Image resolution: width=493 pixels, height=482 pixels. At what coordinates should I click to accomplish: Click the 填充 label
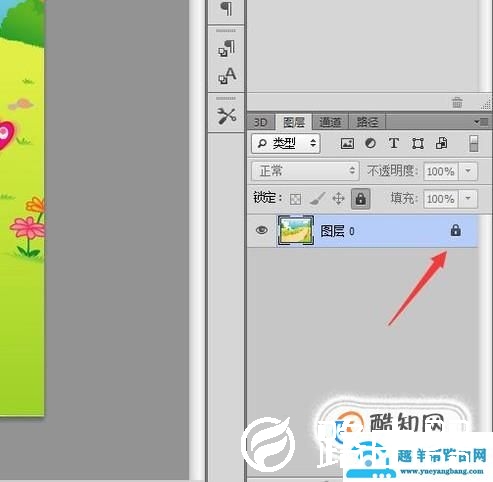(x=404, y=199)
